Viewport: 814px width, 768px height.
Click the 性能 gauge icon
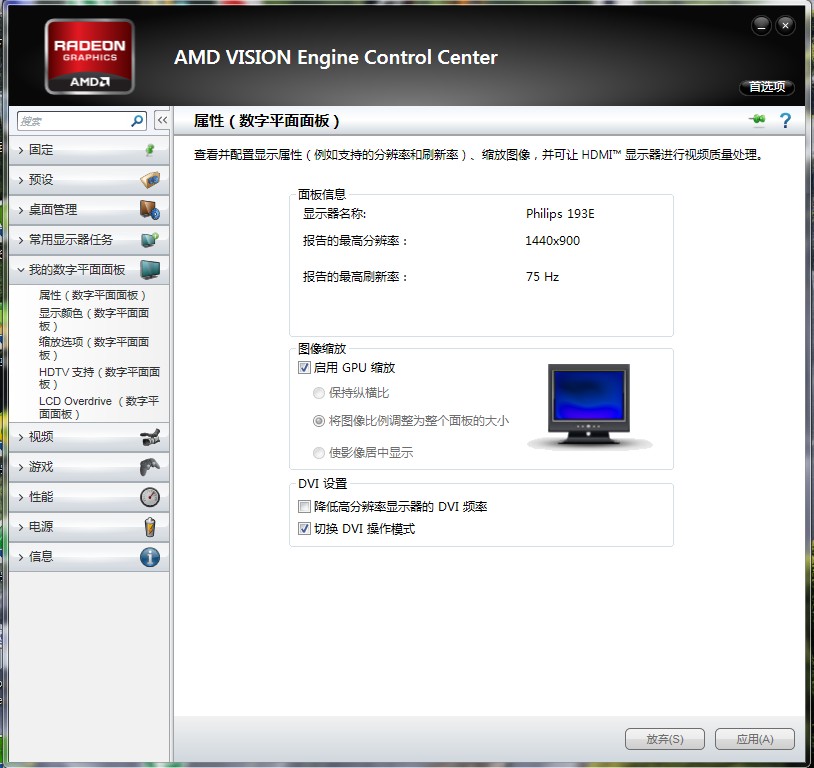(x=150, y=497)
